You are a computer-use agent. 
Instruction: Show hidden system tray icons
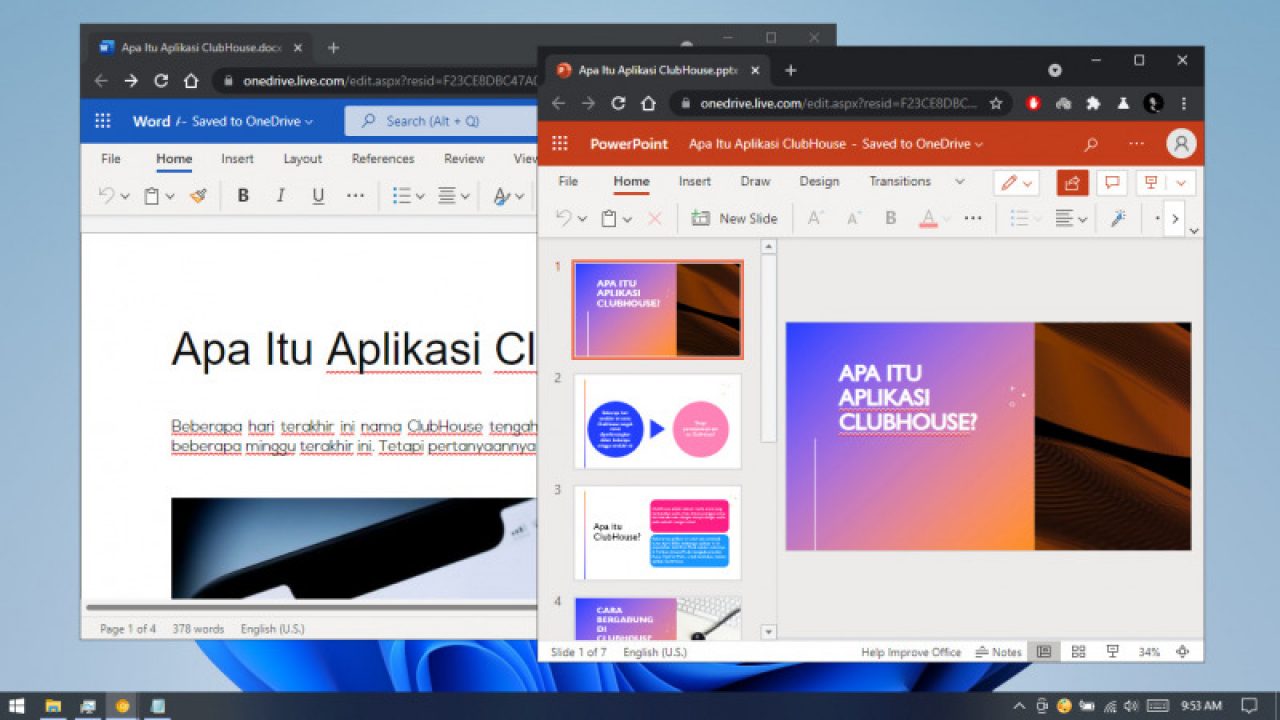(1019, 706)
